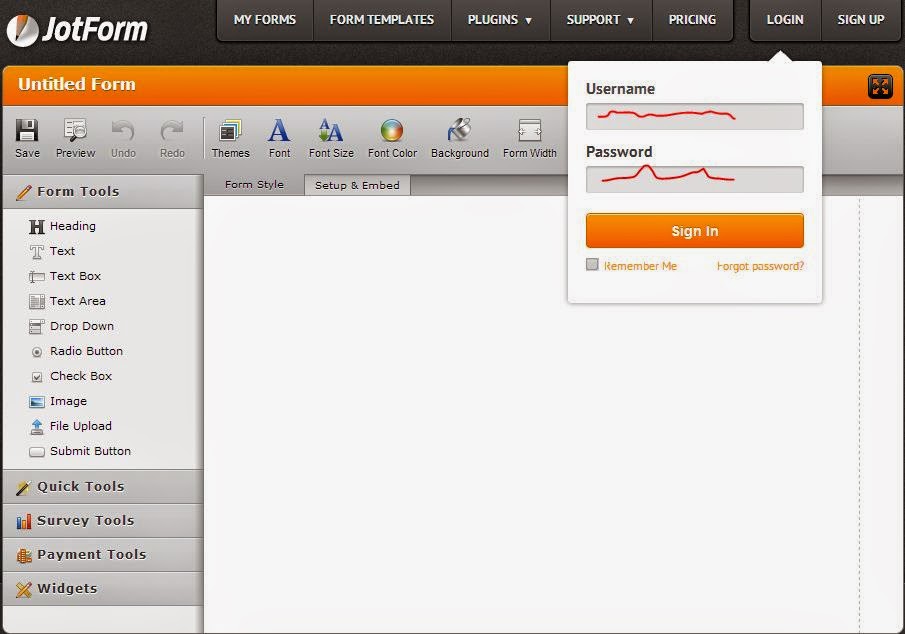
Task: Click the Forgot password? link
Action: pyautogui.click(x=760, y=266)
